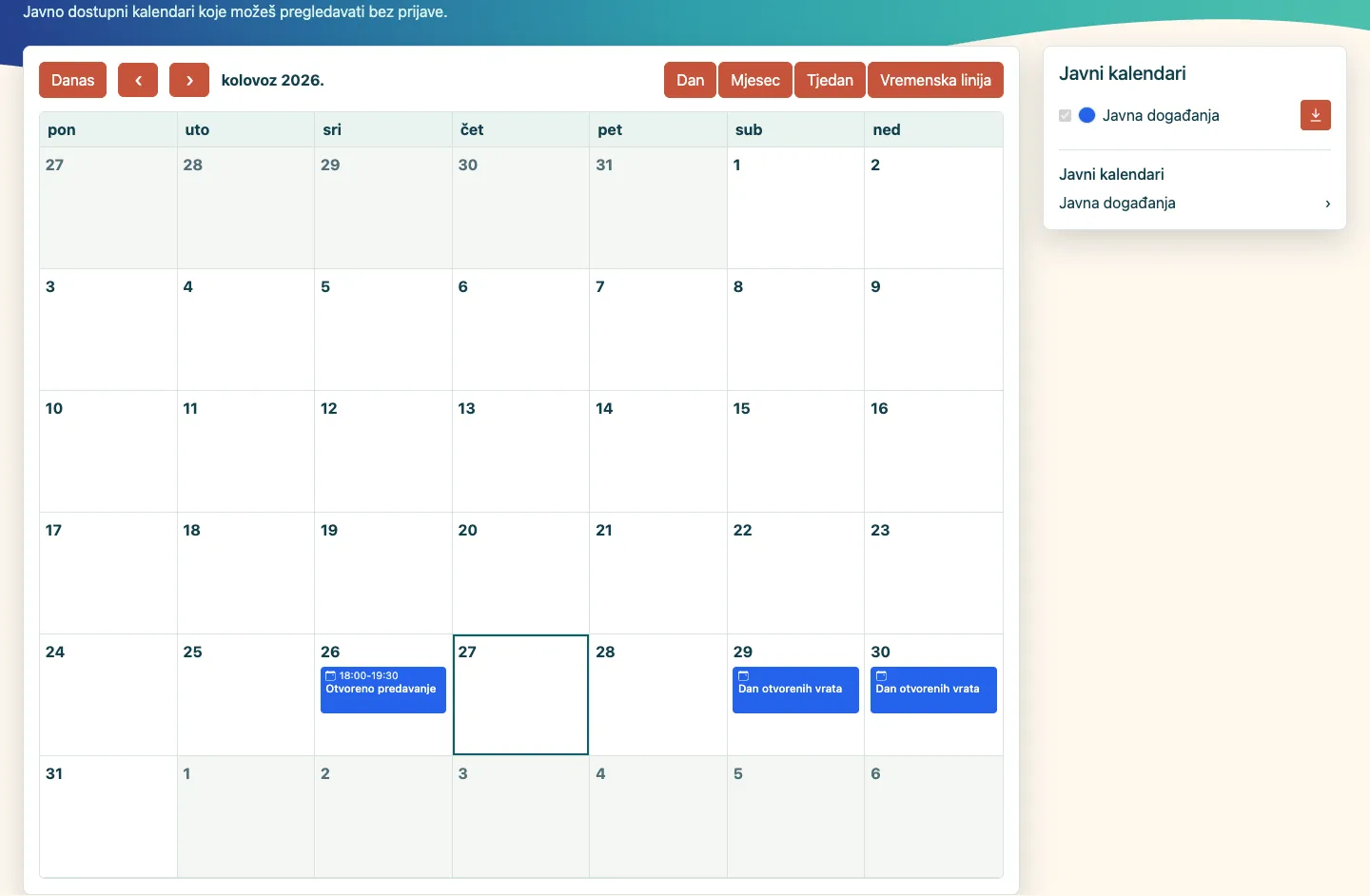This screenshot has height=896, width=1370.
Task: Open Dan otvorenih vrata on the 30th
Action: [933, 690]
